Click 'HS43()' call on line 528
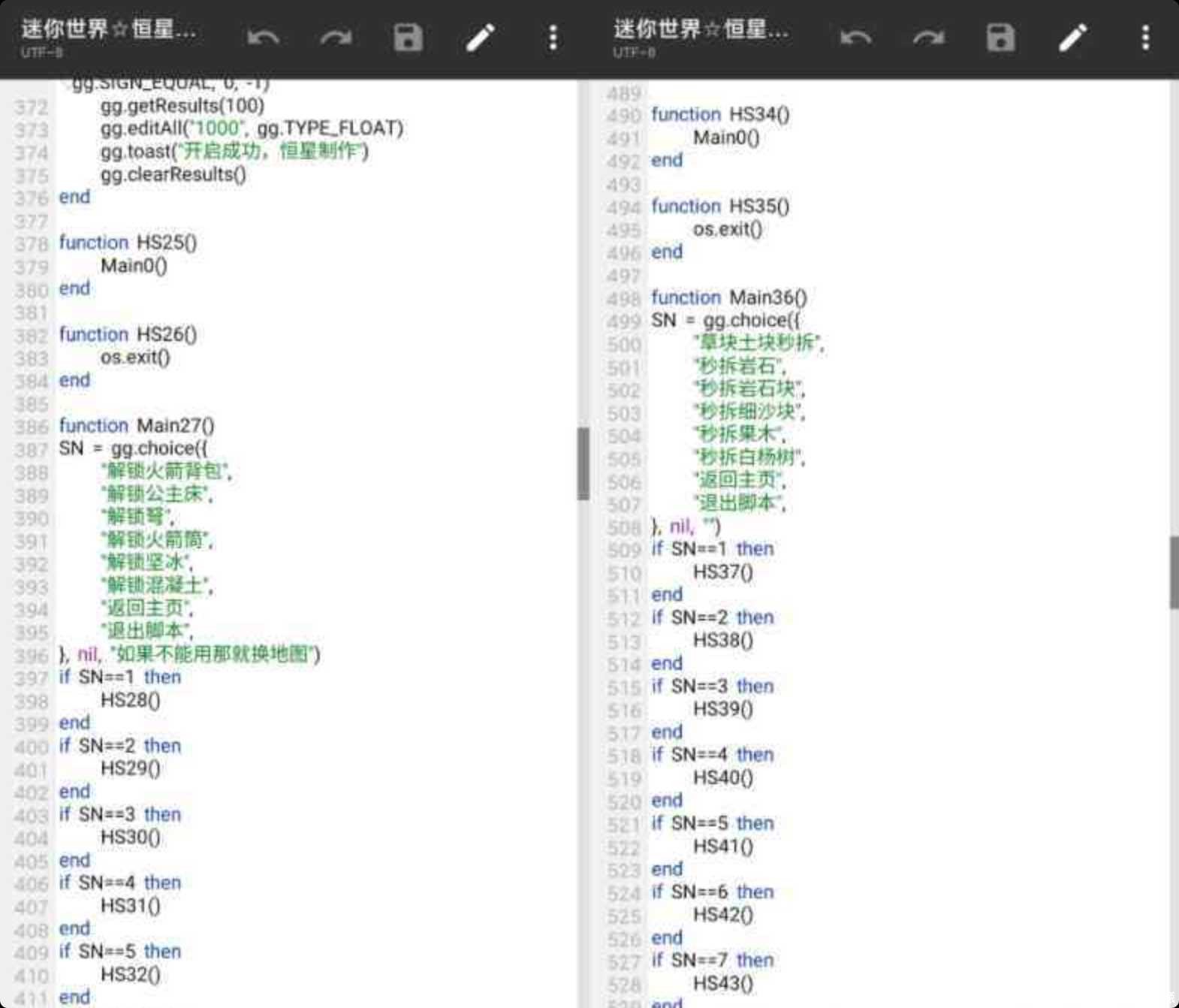This screenshot has width=1179, height=1008. click(x=723, y=984)
